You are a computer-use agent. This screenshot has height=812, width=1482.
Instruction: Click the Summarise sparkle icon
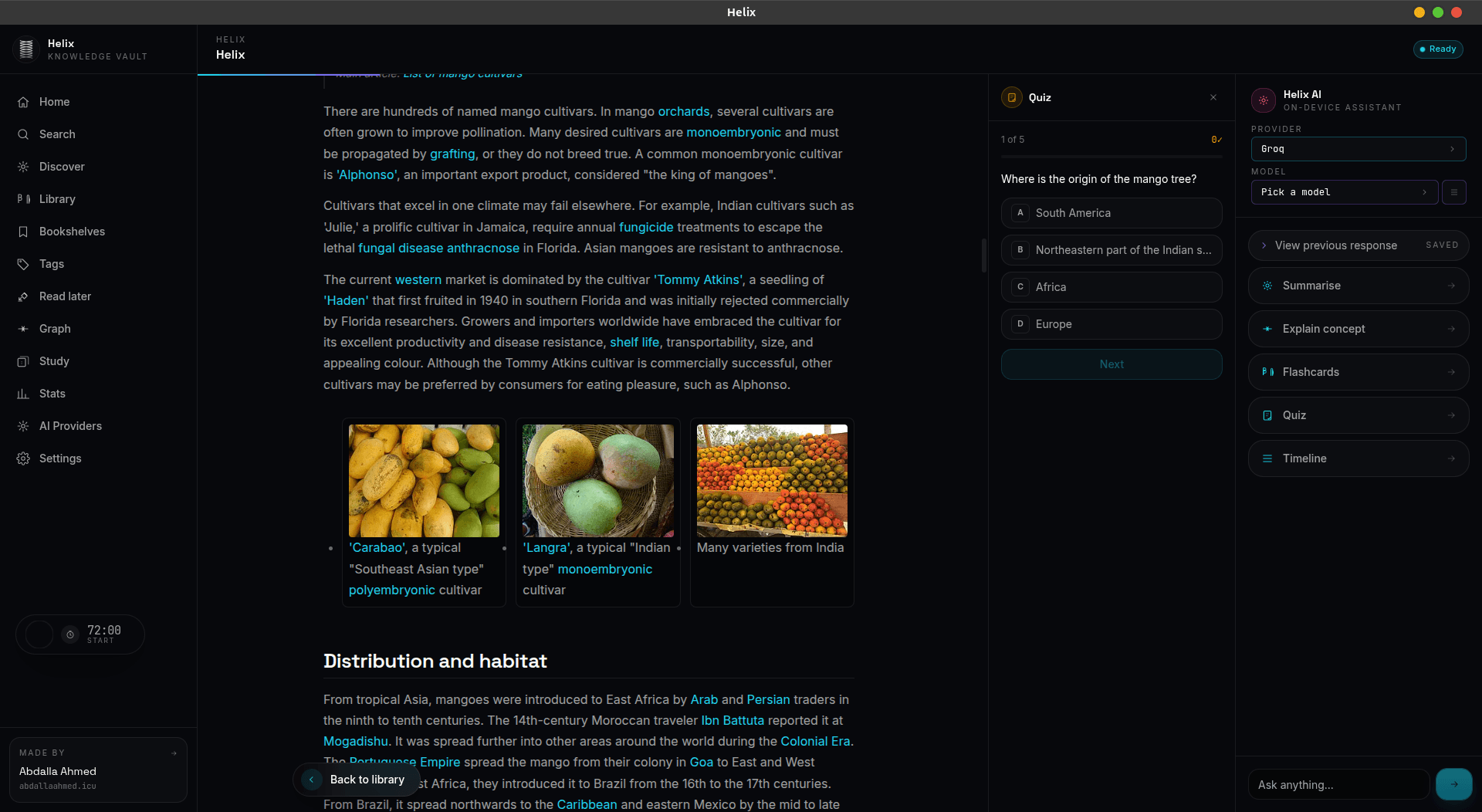tap(1267, 286)
